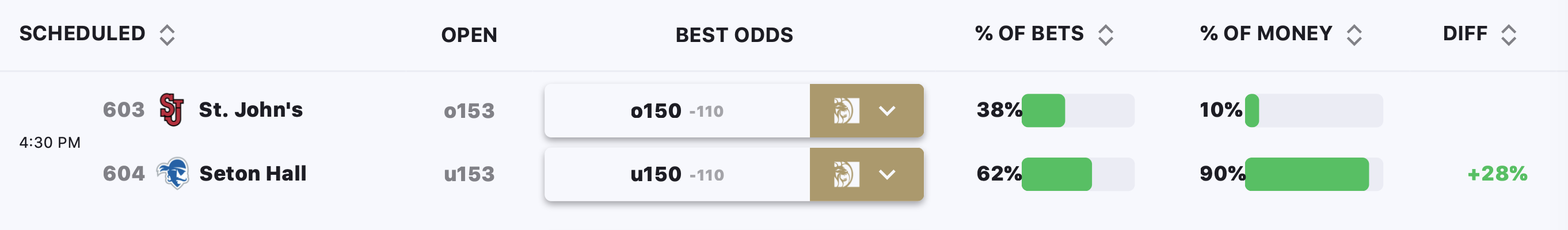Sort by the % OF MONEY column arrows
The height and width of the screenshot is (230, 1568).
1354,34
